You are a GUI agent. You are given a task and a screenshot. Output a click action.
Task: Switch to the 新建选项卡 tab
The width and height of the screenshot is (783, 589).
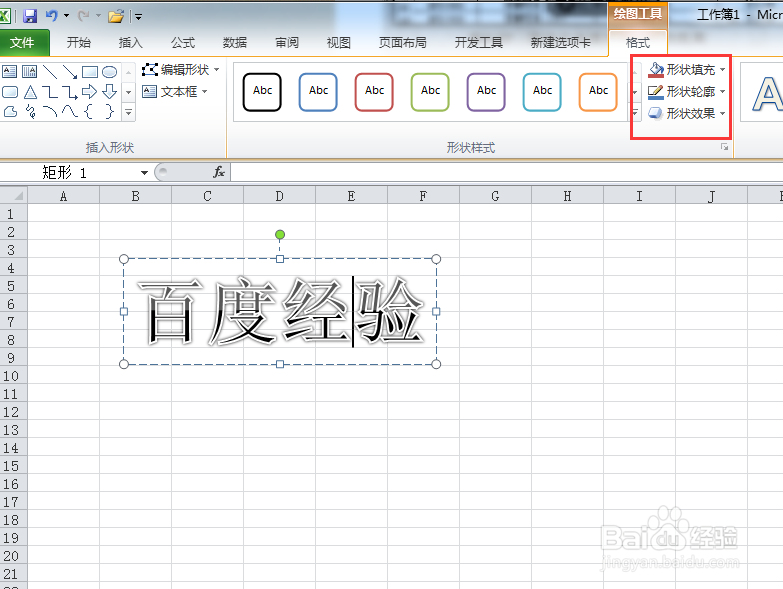pos(561,43)
